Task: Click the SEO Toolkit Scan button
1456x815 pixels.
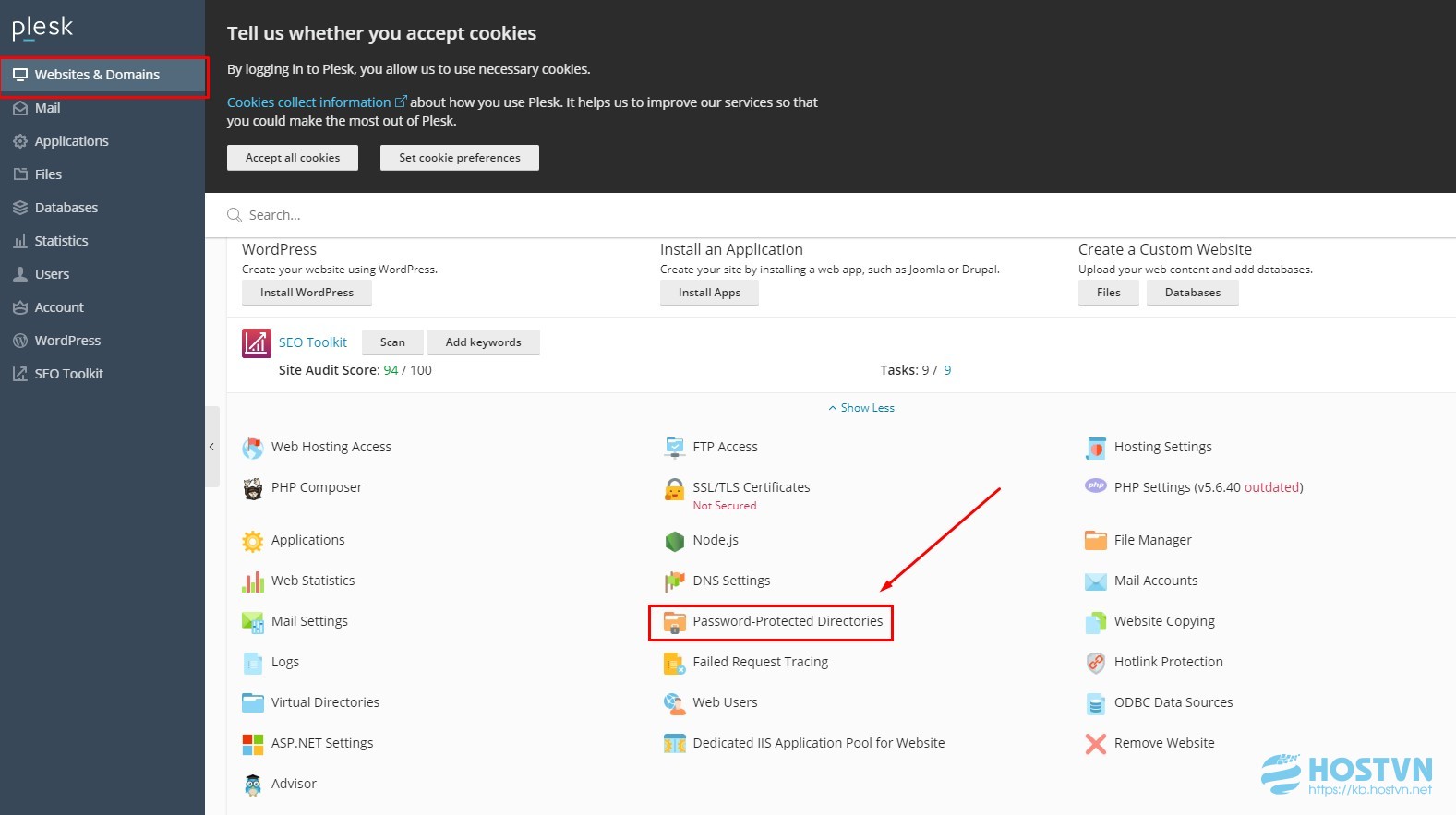Action: [392, 342]
